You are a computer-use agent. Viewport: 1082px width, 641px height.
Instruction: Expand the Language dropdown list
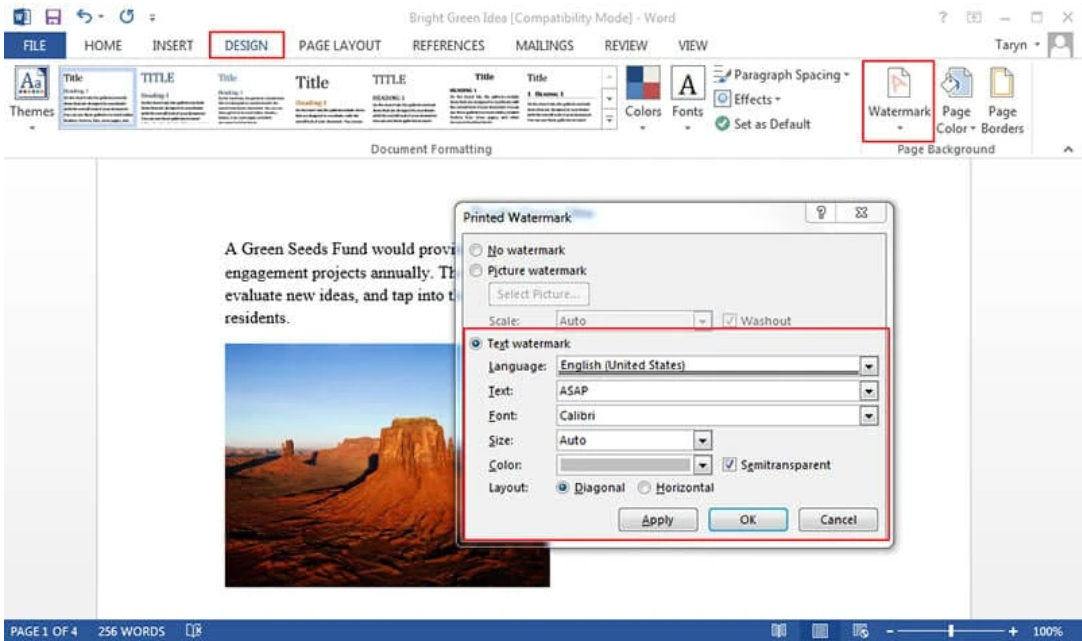(868, 367)
